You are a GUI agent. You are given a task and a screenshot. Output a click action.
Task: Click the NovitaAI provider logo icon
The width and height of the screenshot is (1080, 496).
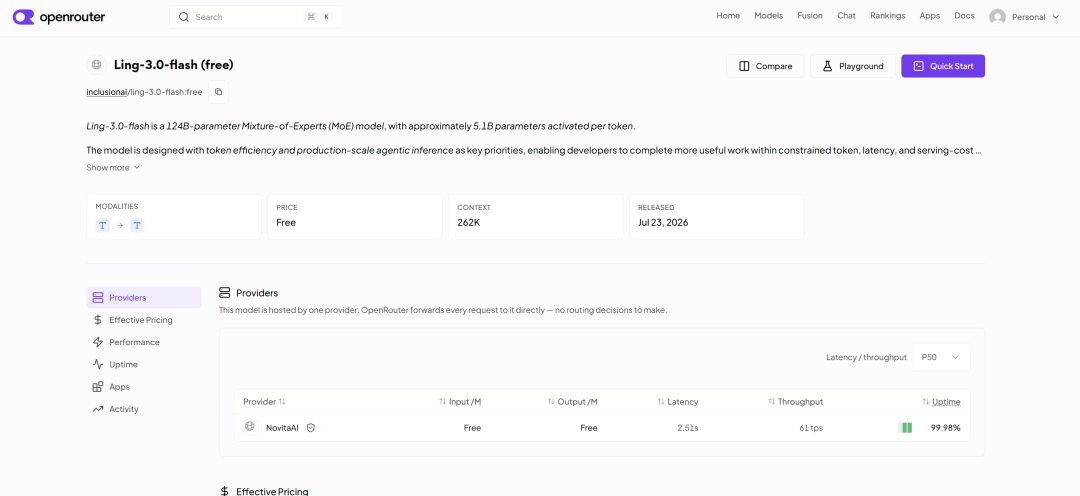tap(251, 427)
